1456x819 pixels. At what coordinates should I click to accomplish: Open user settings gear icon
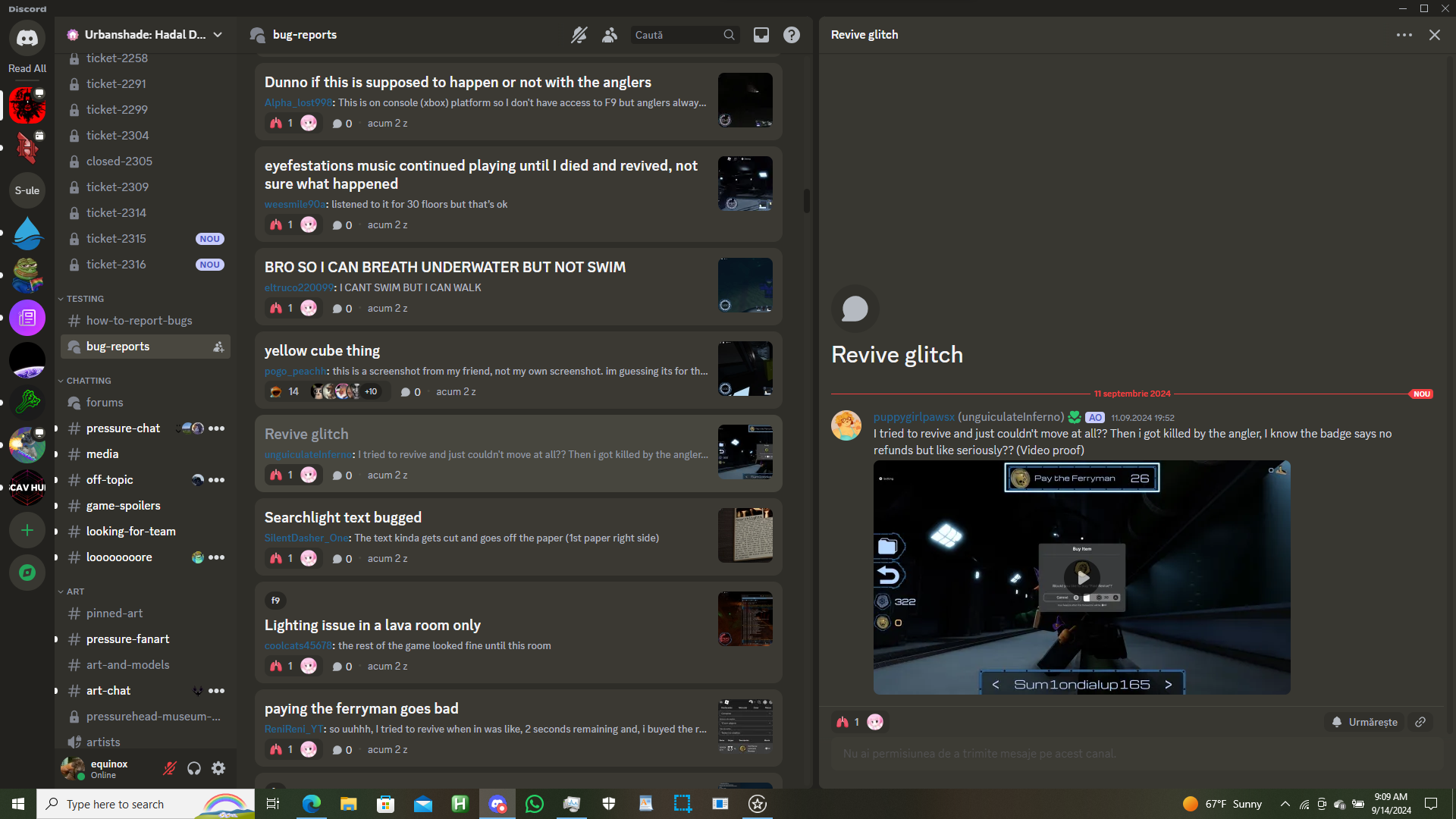click(218, 768)
